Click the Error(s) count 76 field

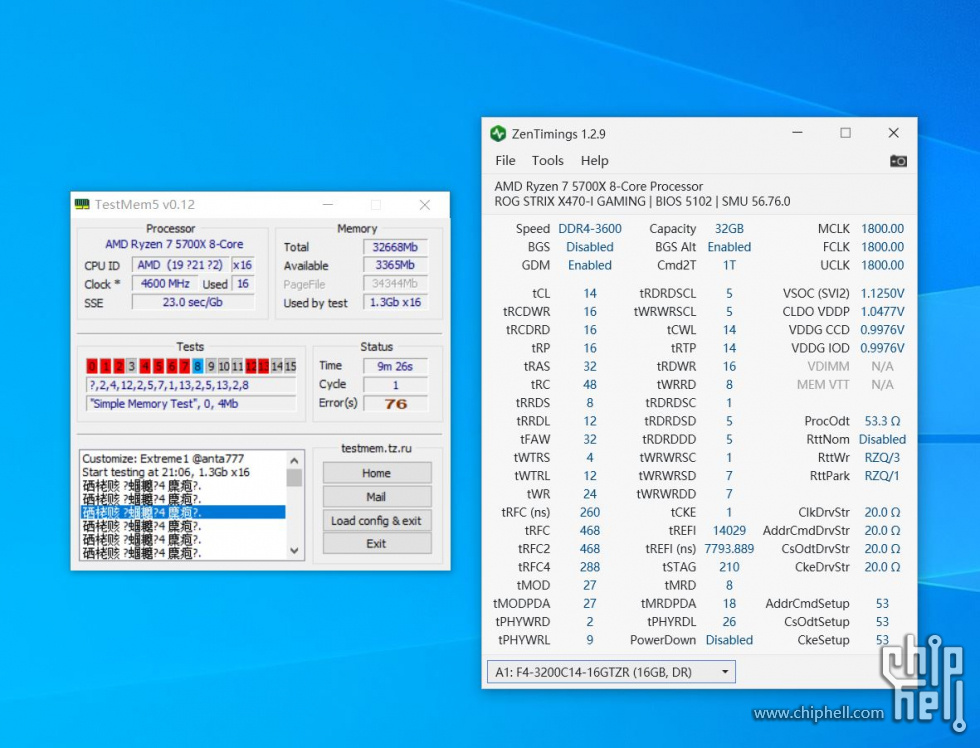[x=396, y=404]
